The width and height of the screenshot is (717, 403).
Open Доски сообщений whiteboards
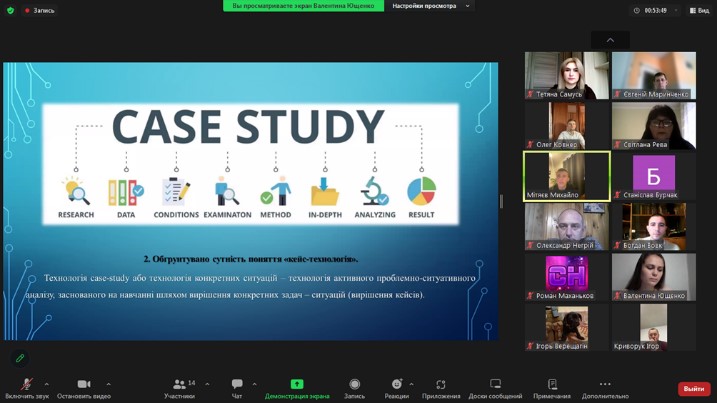click(495, 385)
